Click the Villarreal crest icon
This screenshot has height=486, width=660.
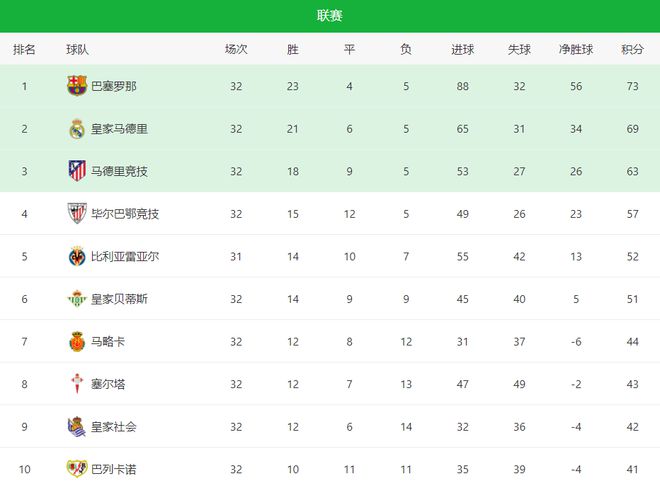76,256
